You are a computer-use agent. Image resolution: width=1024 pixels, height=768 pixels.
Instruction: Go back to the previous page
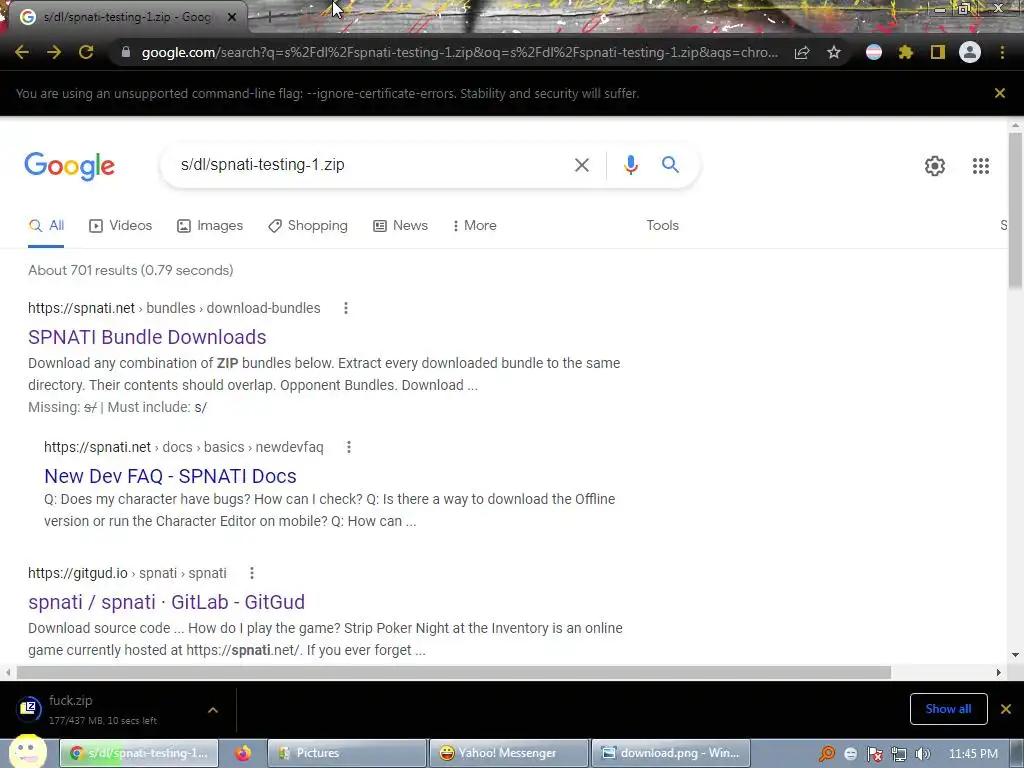coord(22,52)
